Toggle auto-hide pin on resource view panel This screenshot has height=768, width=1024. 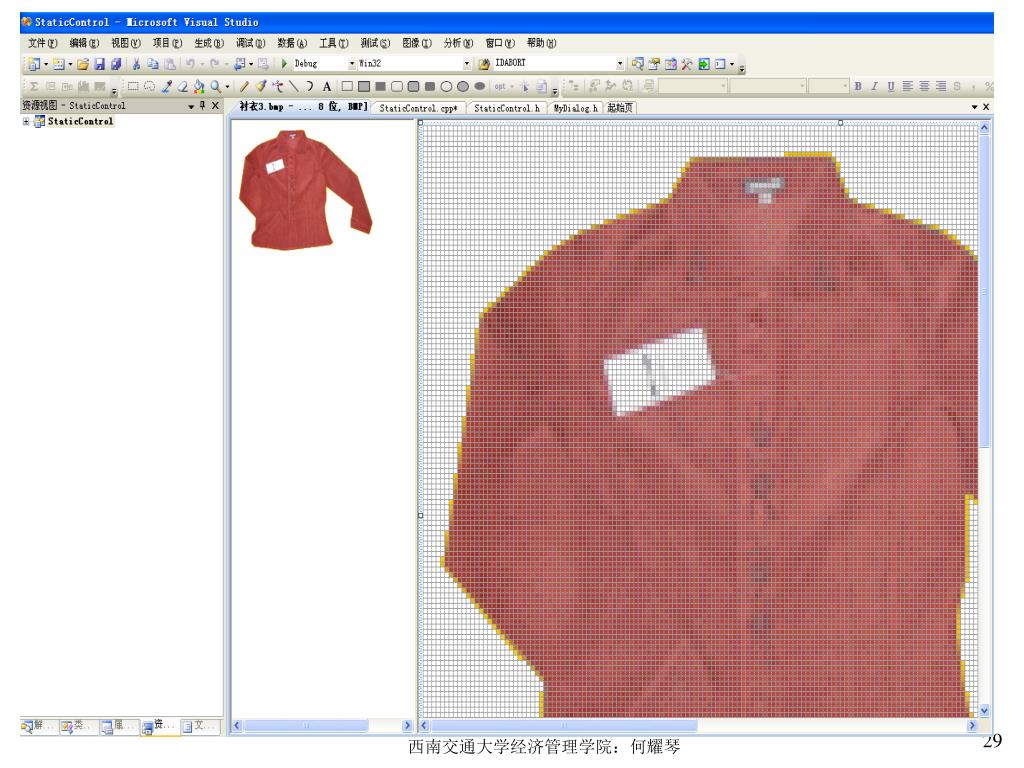coord(201,106)
